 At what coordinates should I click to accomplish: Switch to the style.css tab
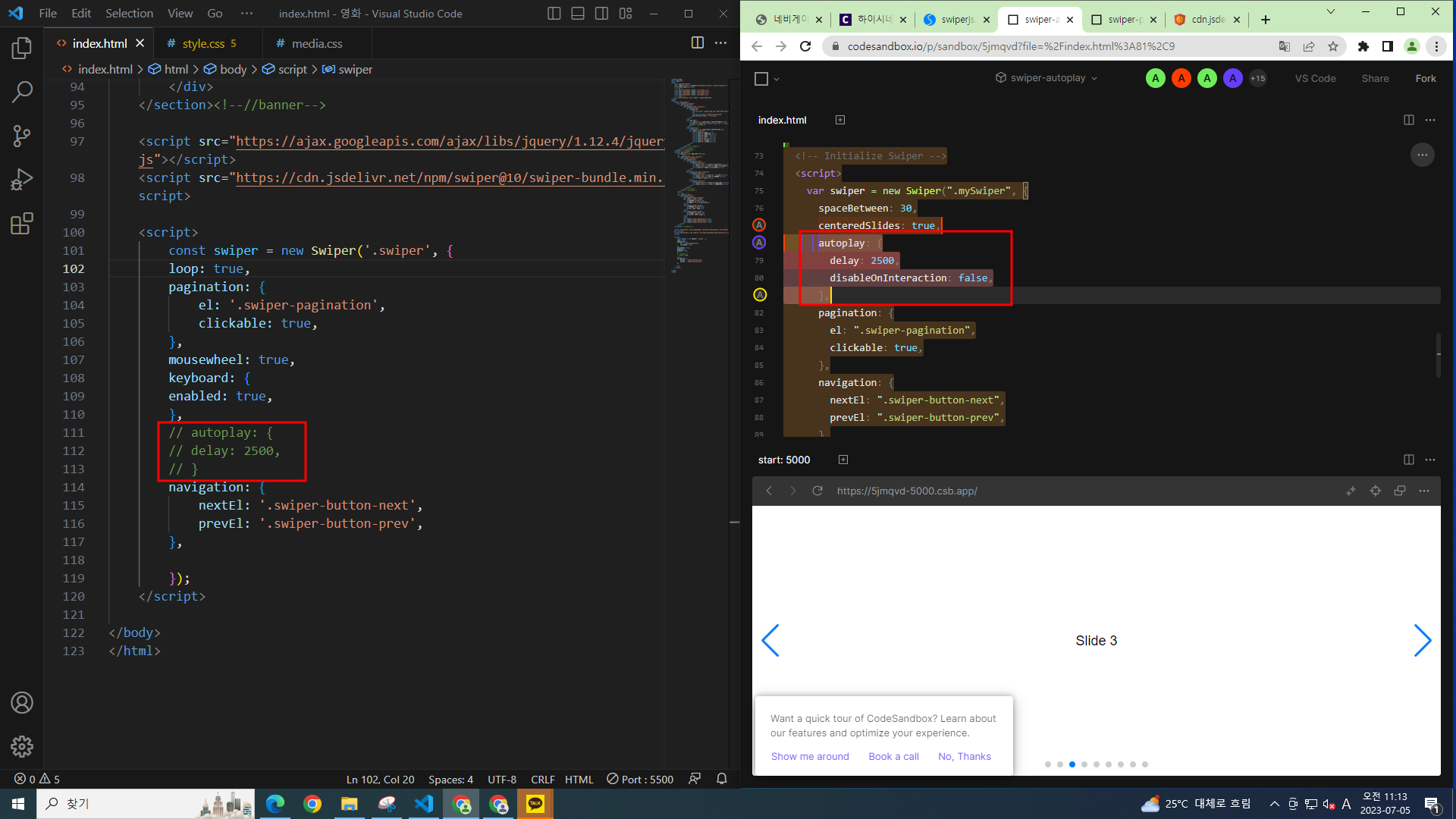203,44
